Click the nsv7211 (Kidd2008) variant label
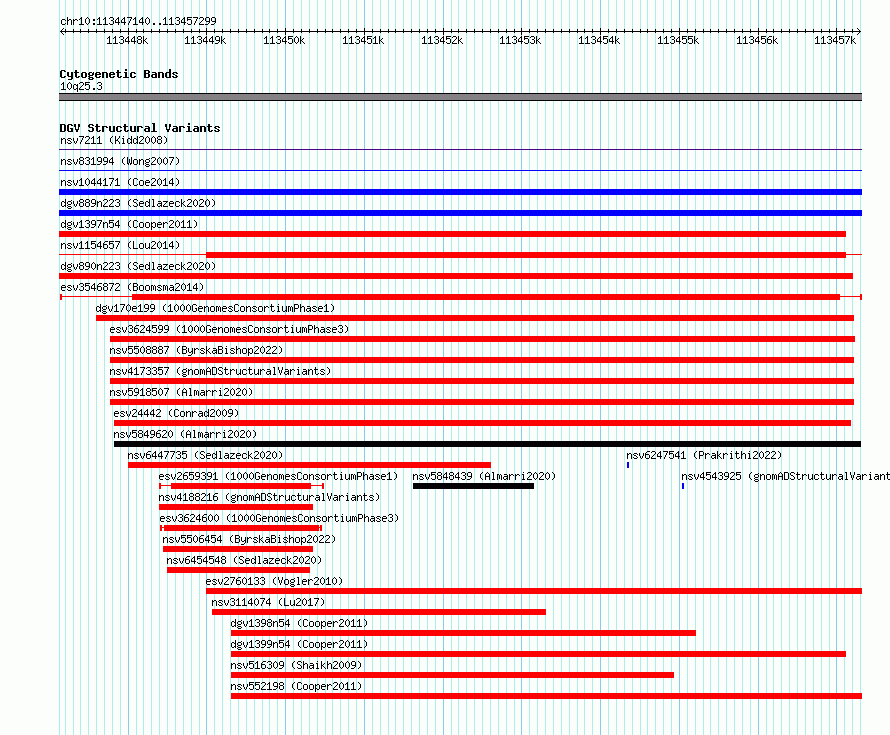 114,140
